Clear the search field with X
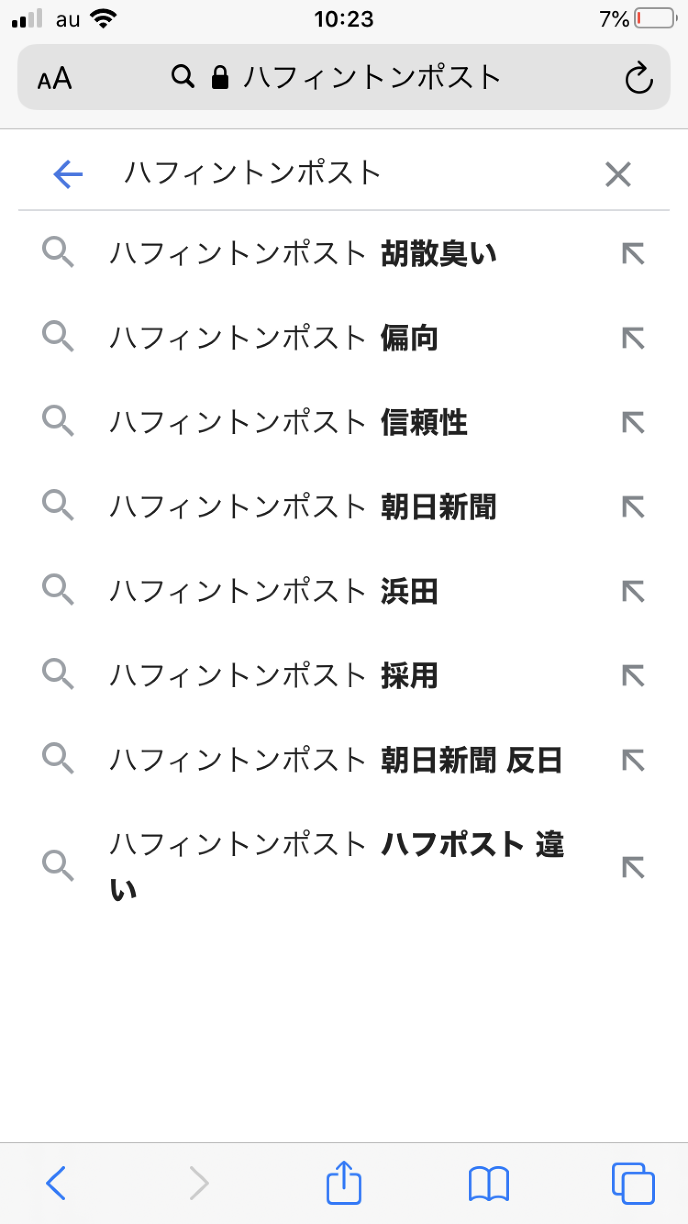Screen dimensions: 688x1224 point(618,175)
